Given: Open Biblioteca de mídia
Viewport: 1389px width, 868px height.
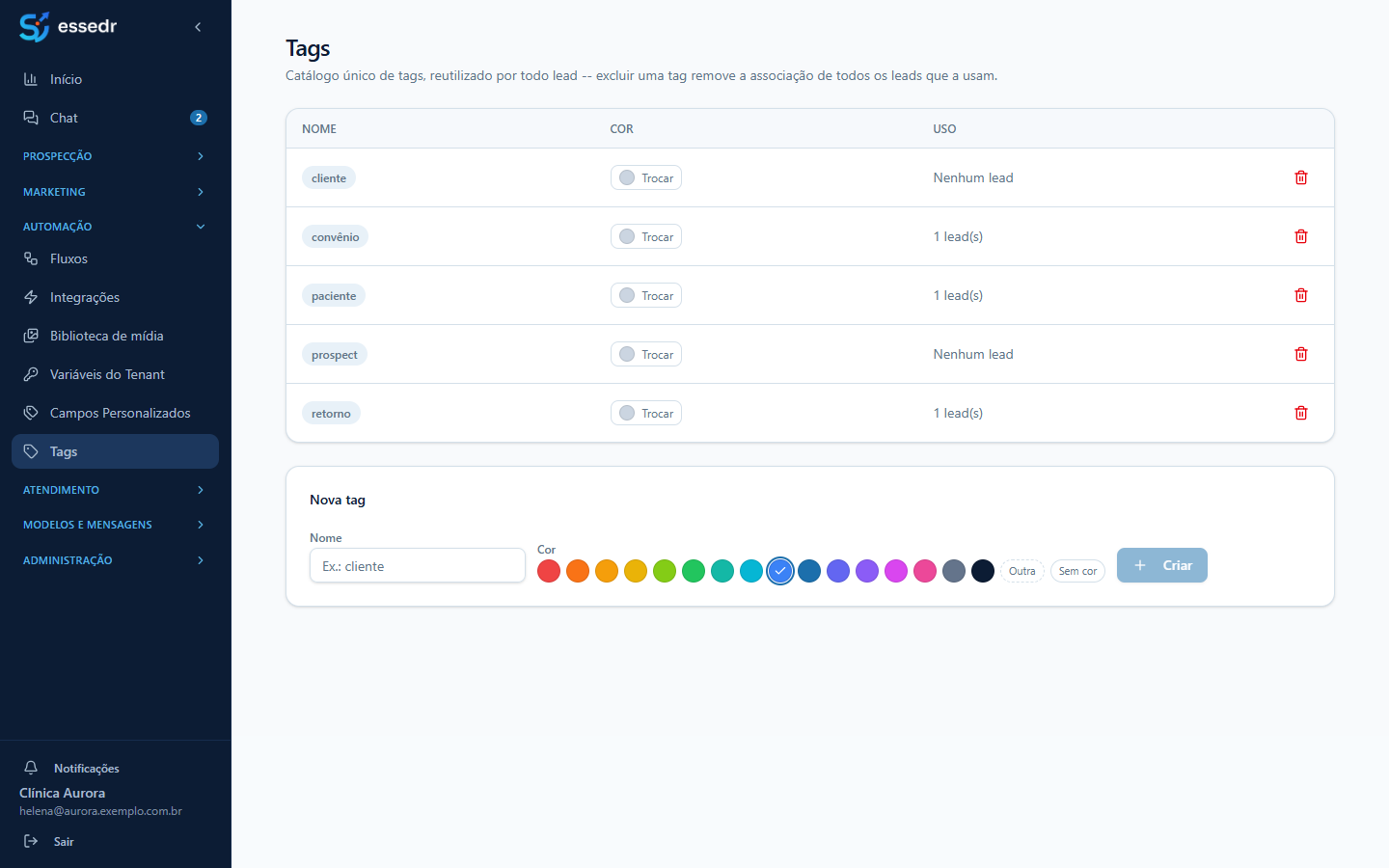Looking at the screenshot, I should click(x=115, y=336).
